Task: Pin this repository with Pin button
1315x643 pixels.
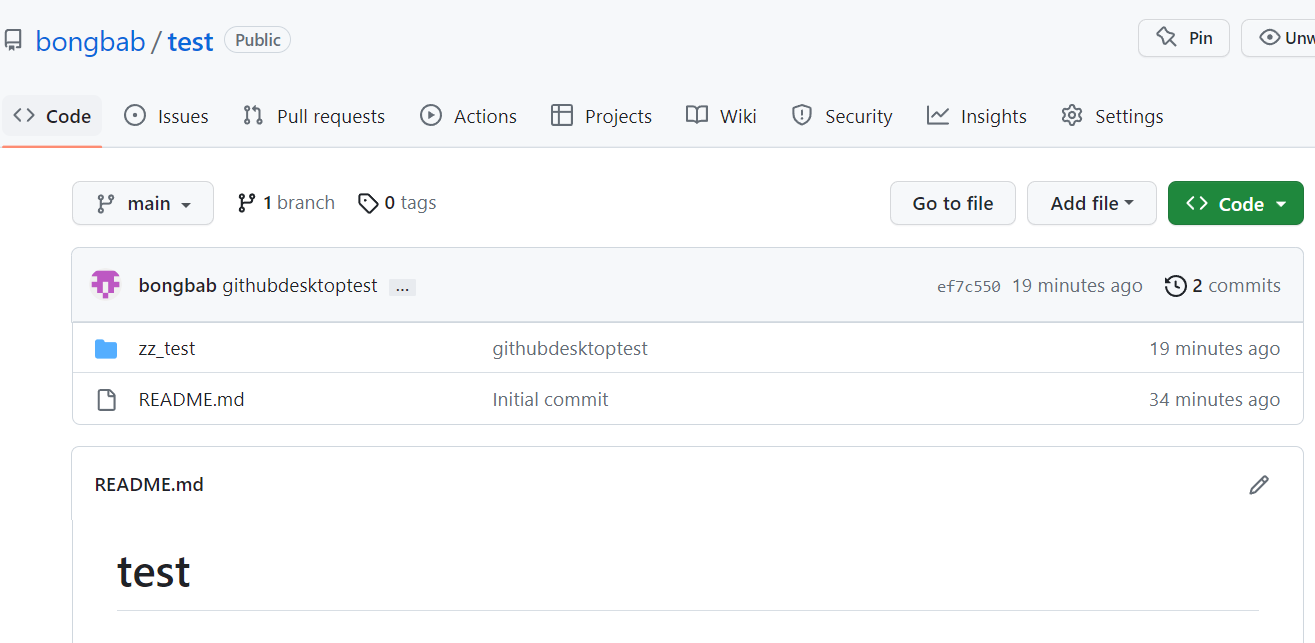Action: coord(1184,38)
